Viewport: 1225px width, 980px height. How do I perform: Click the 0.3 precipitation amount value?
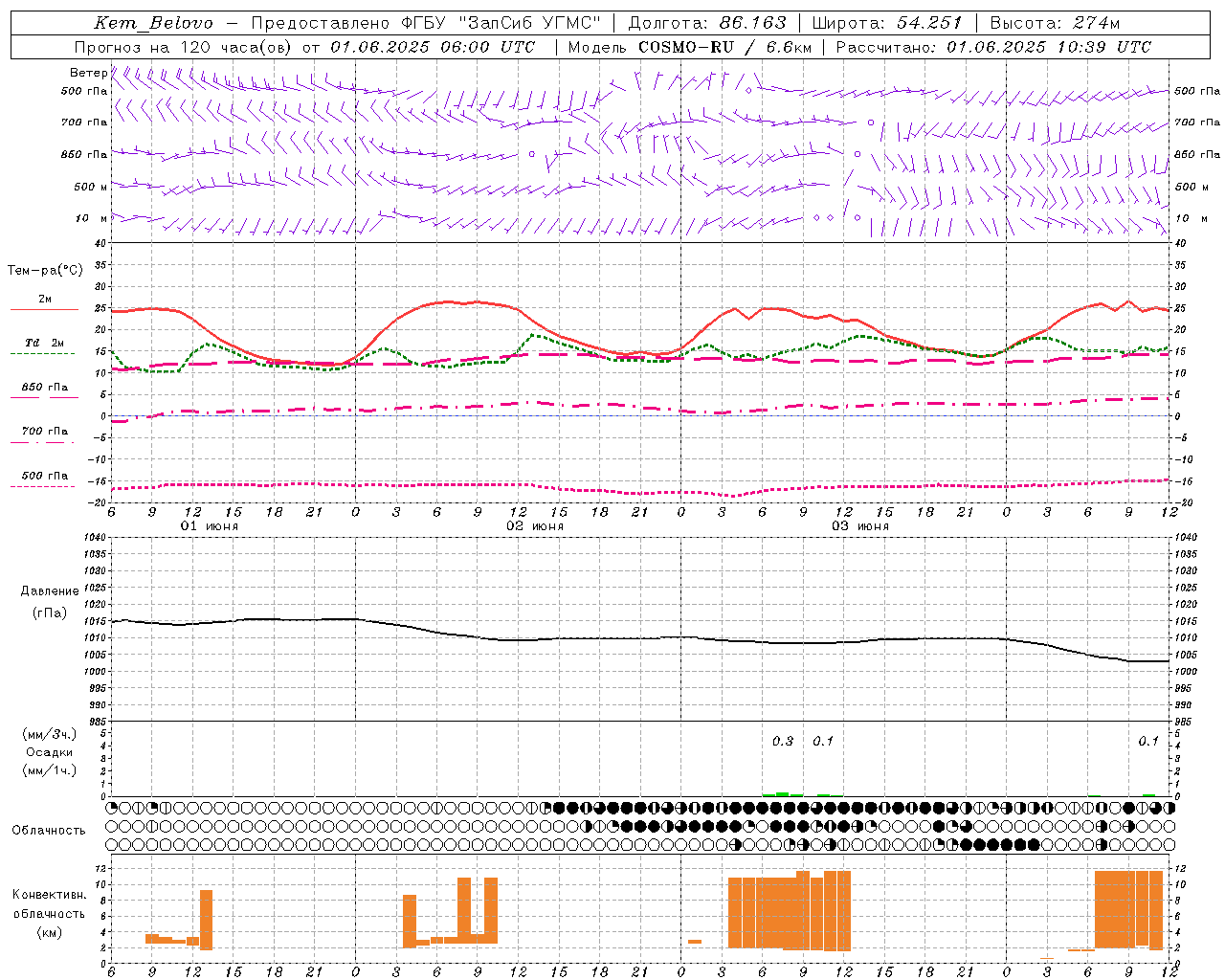coord(783,741)
